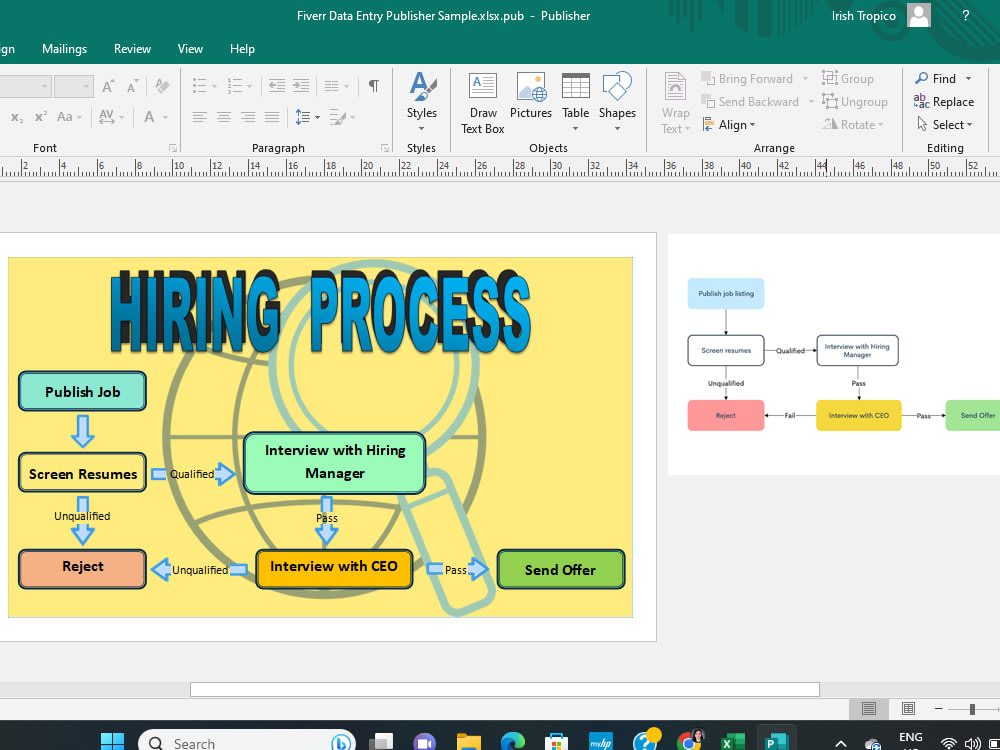The image size is (1000, 750).
Task: Click the user account avatar icon
Action: (x=918, y=15)
